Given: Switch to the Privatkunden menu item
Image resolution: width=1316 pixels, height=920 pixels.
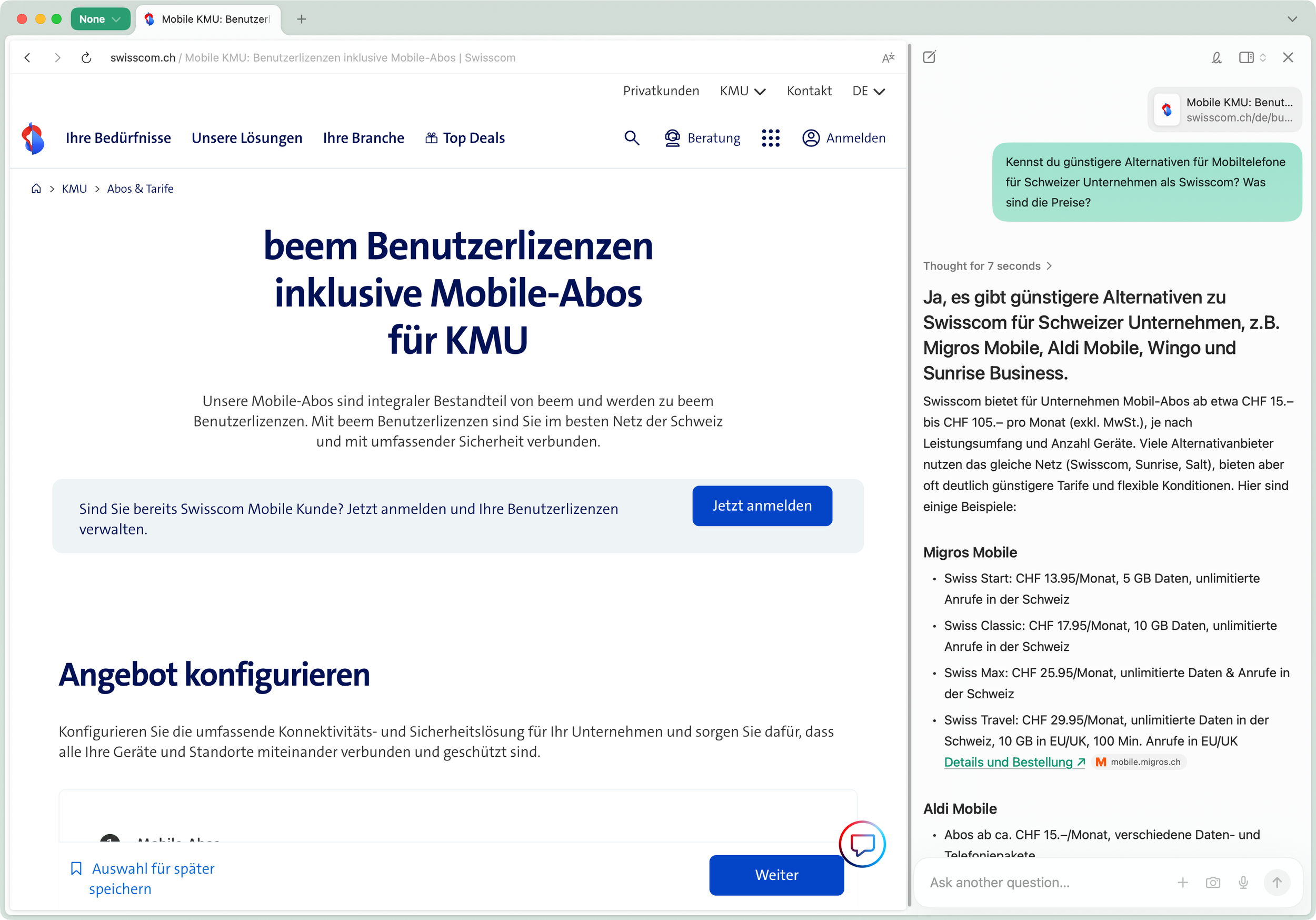Looking at the screenshot, I should click(661, 91).
